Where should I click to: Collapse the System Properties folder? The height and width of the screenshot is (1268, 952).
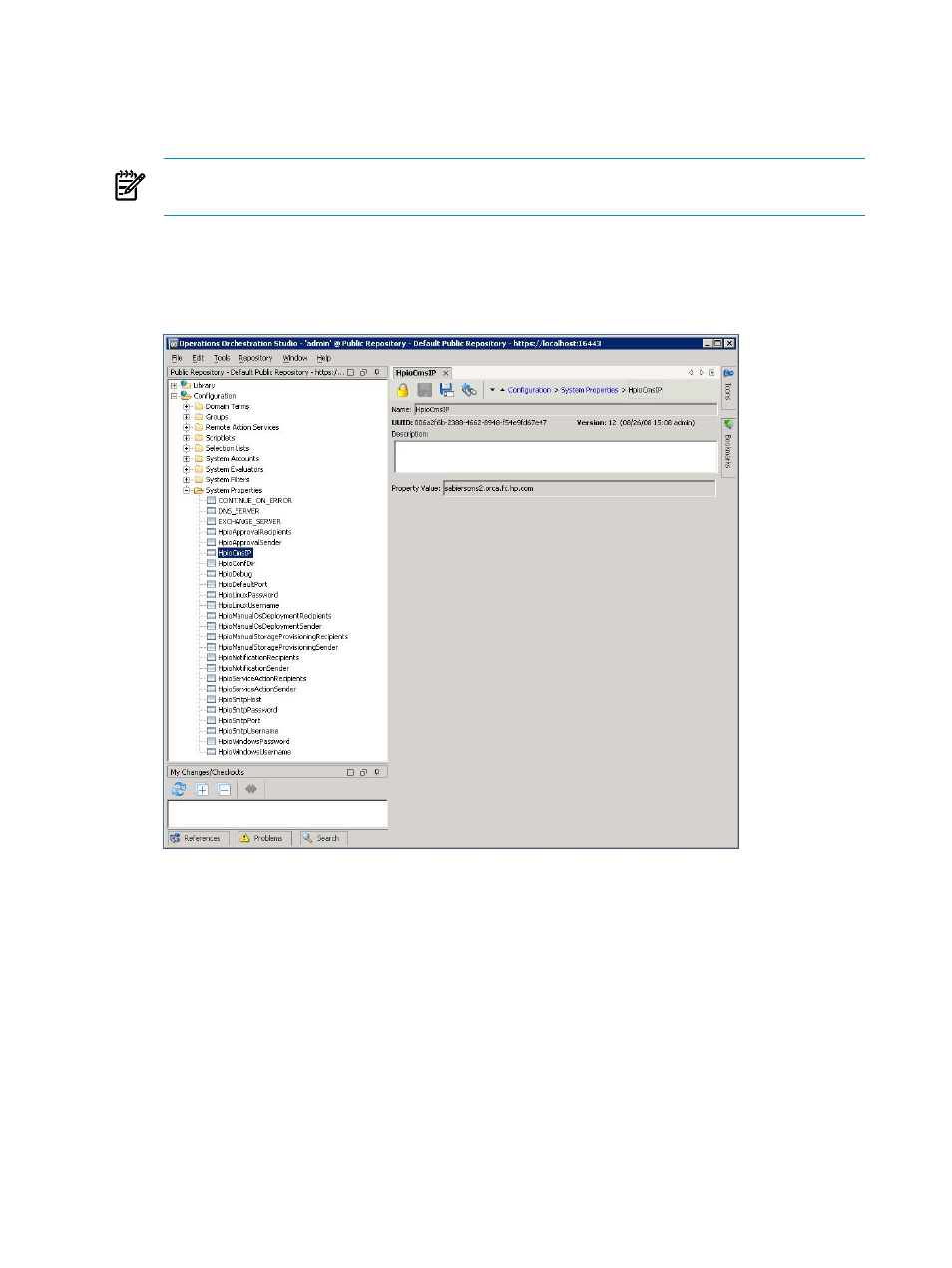[x=186, y=491]
